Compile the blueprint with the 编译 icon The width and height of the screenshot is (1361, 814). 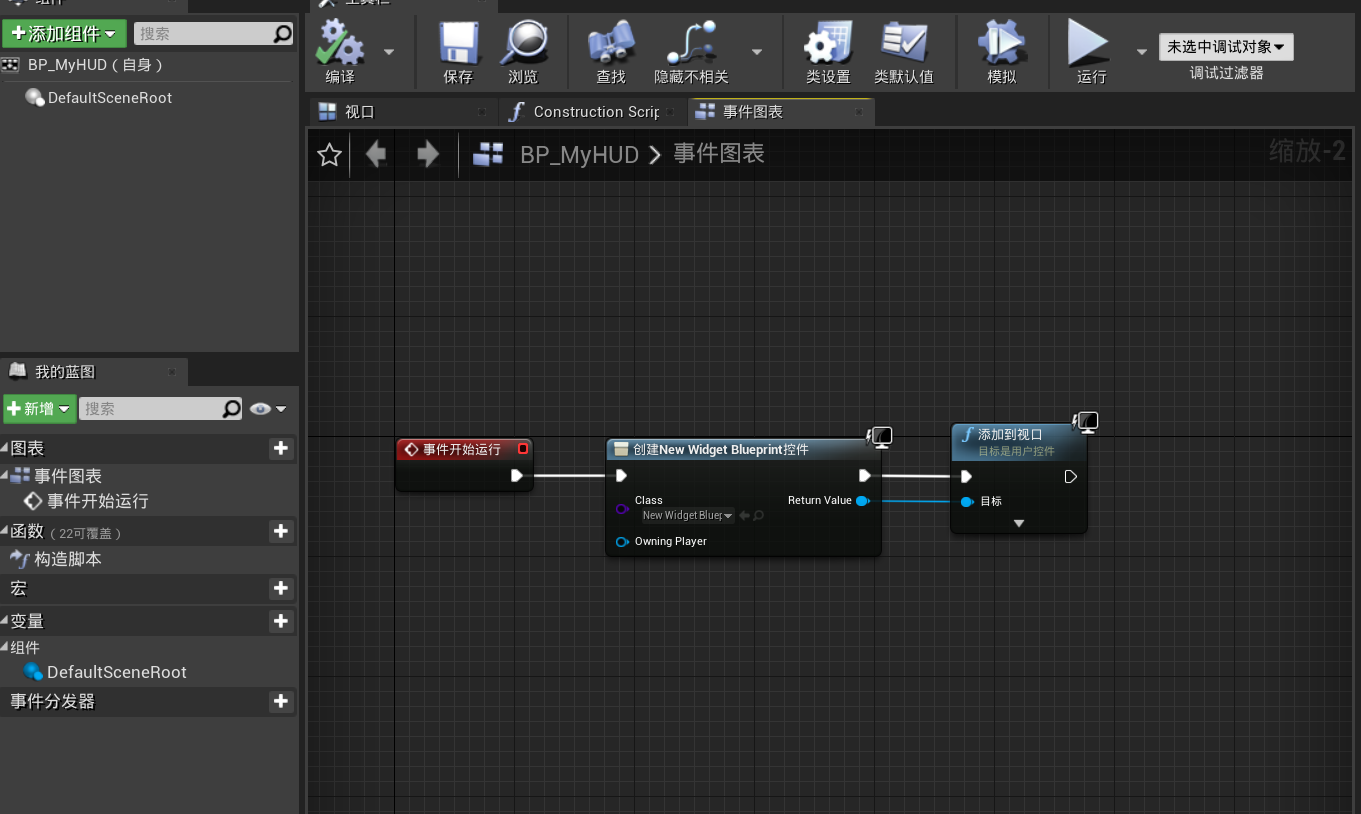tap(338, 50)
